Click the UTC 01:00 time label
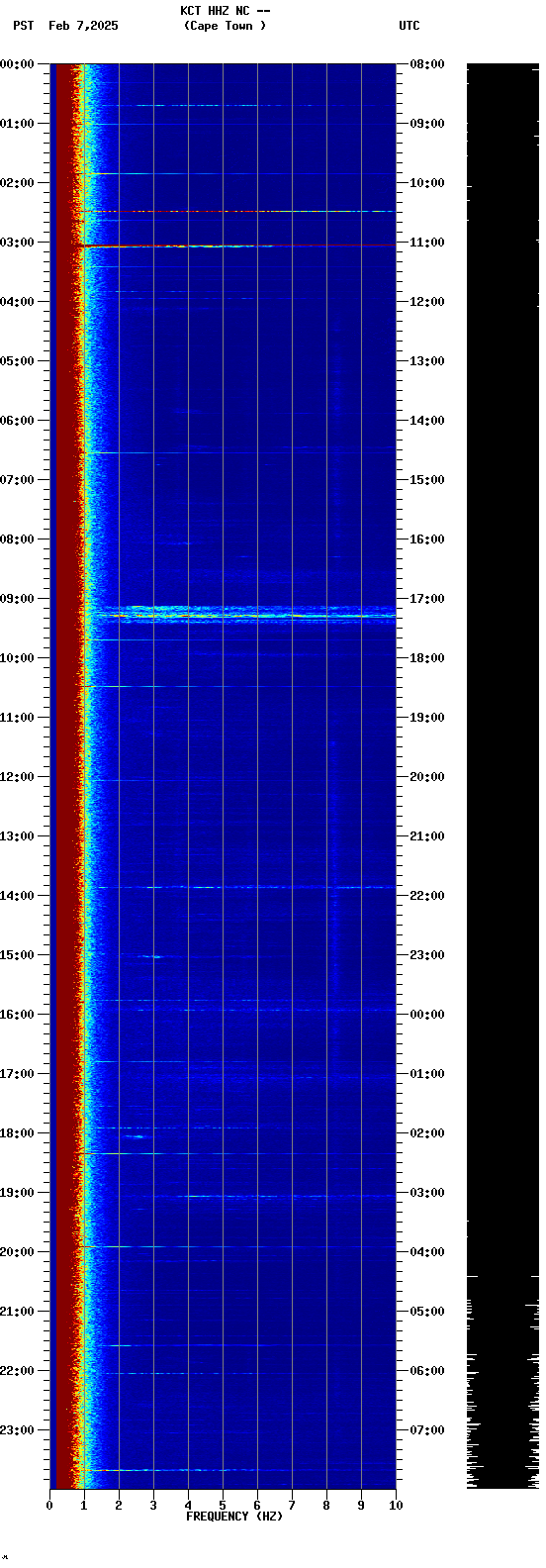The width and height of the screenshot is (546, 1568). point(427,1074)
